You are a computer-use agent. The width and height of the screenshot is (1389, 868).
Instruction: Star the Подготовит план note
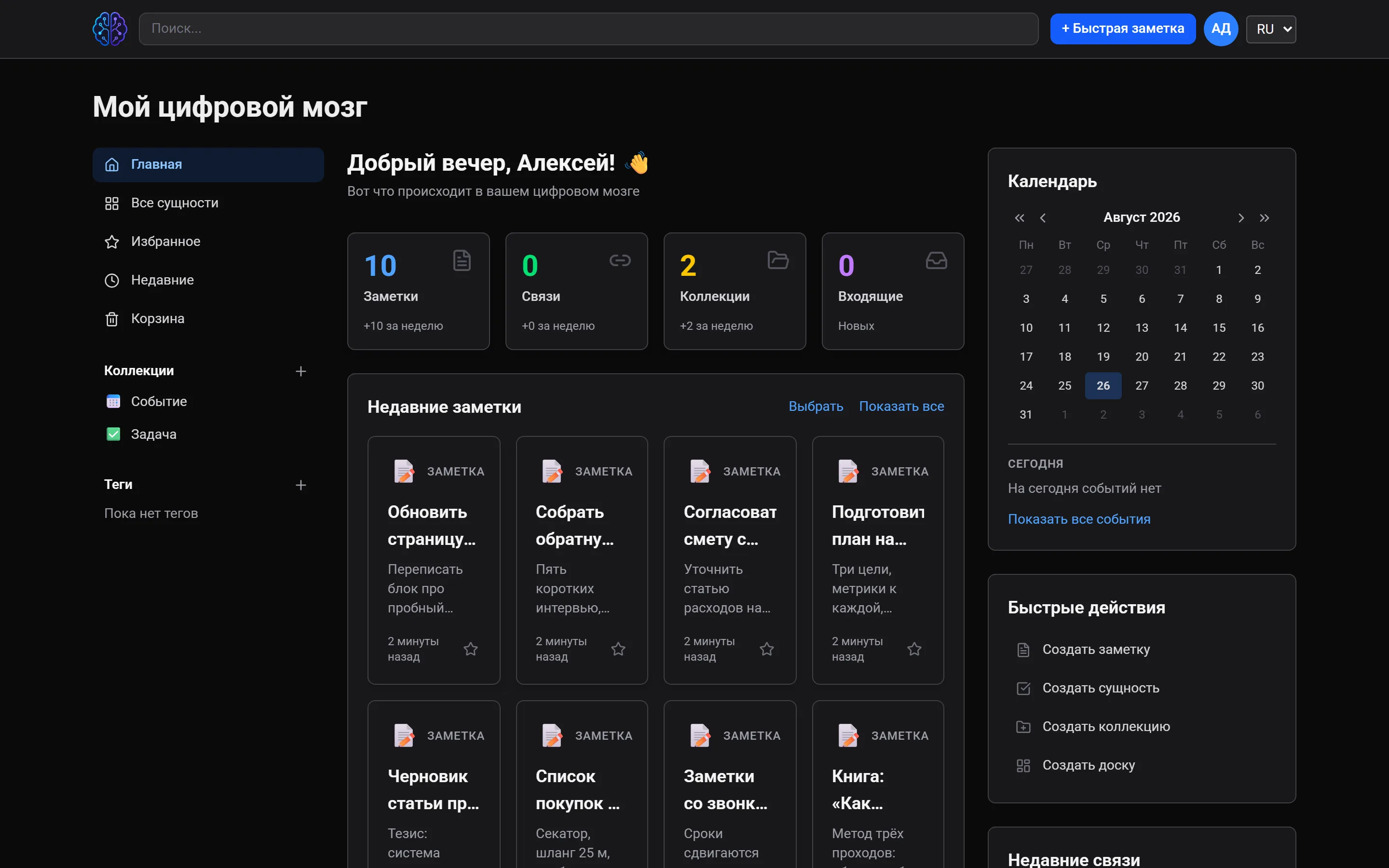(x=914, y=649)
